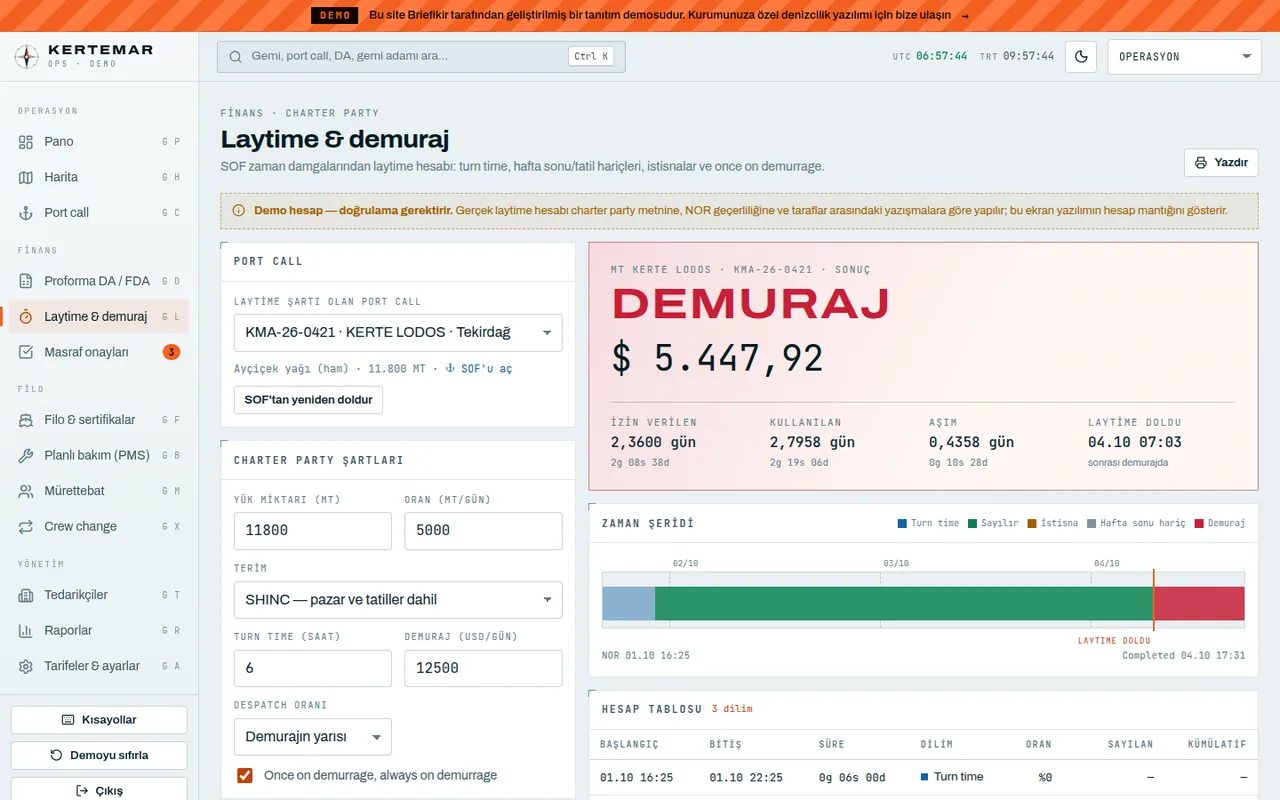This screenshot has height=800, width=1280.
Task: Click the green Sayılır timeline segment
Action: pos(904,604)
